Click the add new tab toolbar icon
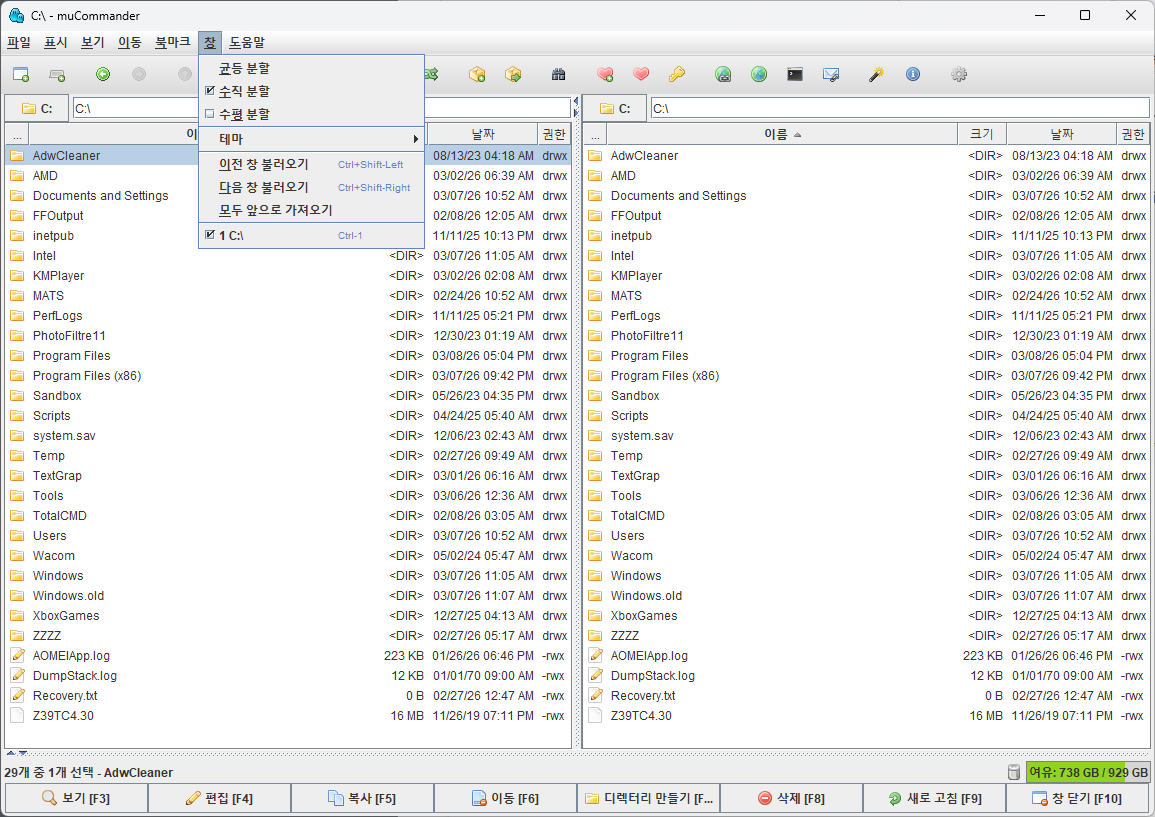This screenshot has height=817, width=1155. pos(57,74)
